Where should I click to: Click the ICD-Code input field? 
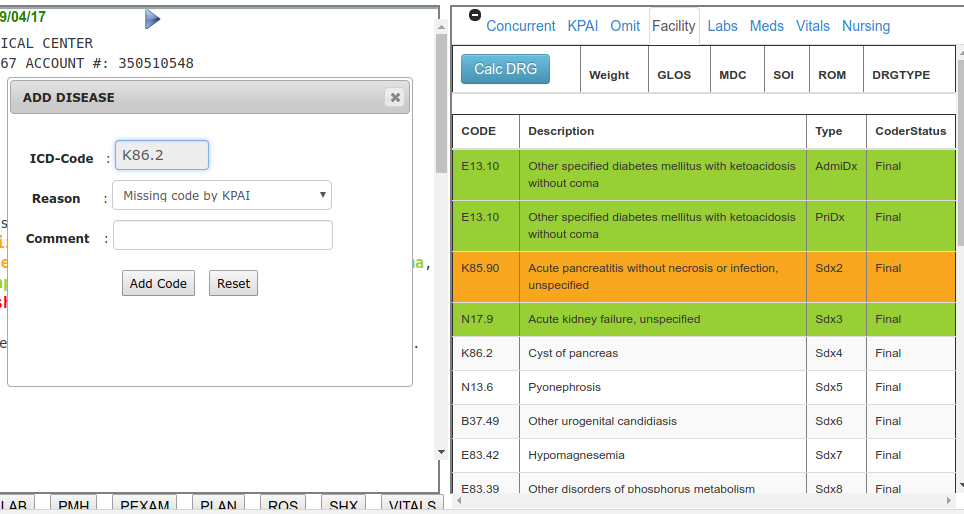click(162, 155)
